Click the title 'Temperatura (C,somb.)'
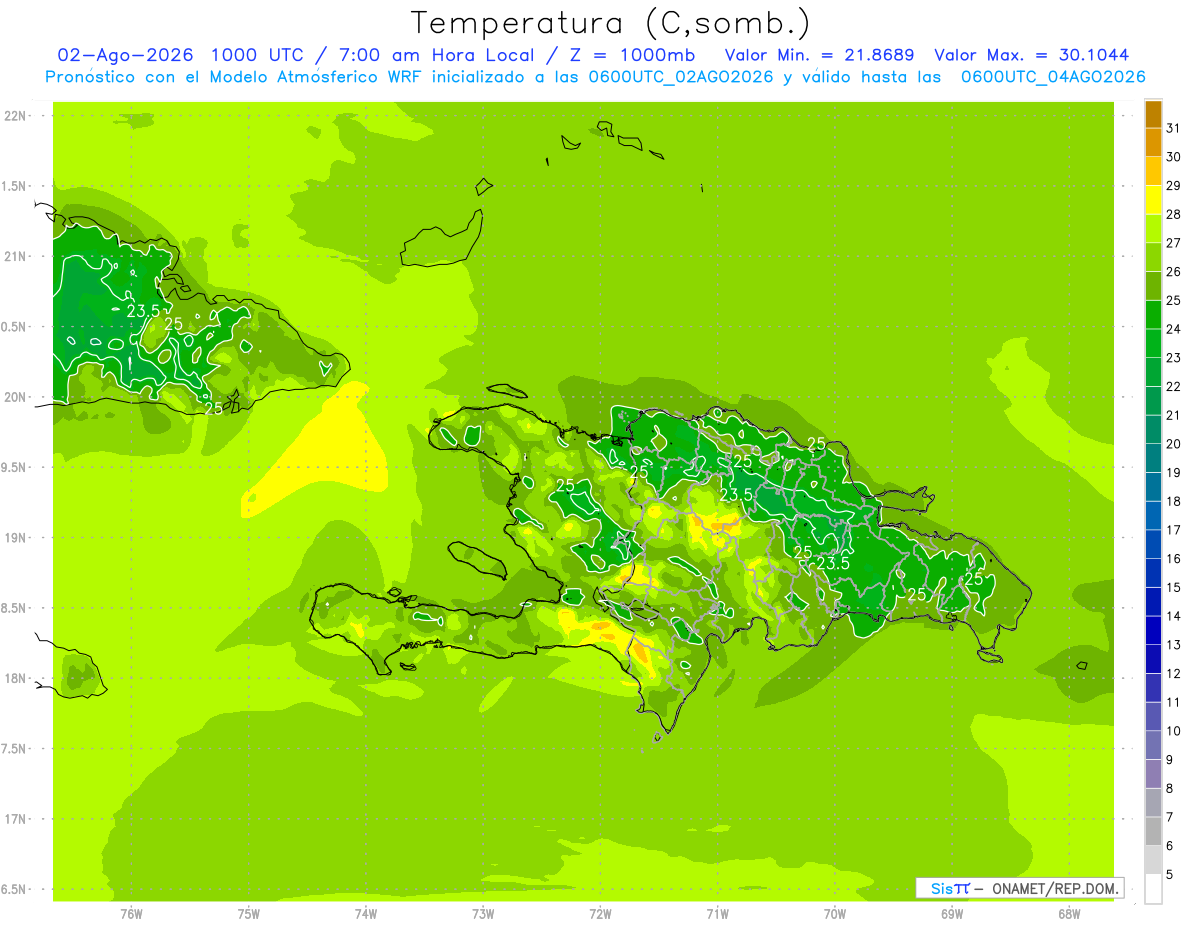The height and width of the screenshot is (927, 1200). coord(611,23)
